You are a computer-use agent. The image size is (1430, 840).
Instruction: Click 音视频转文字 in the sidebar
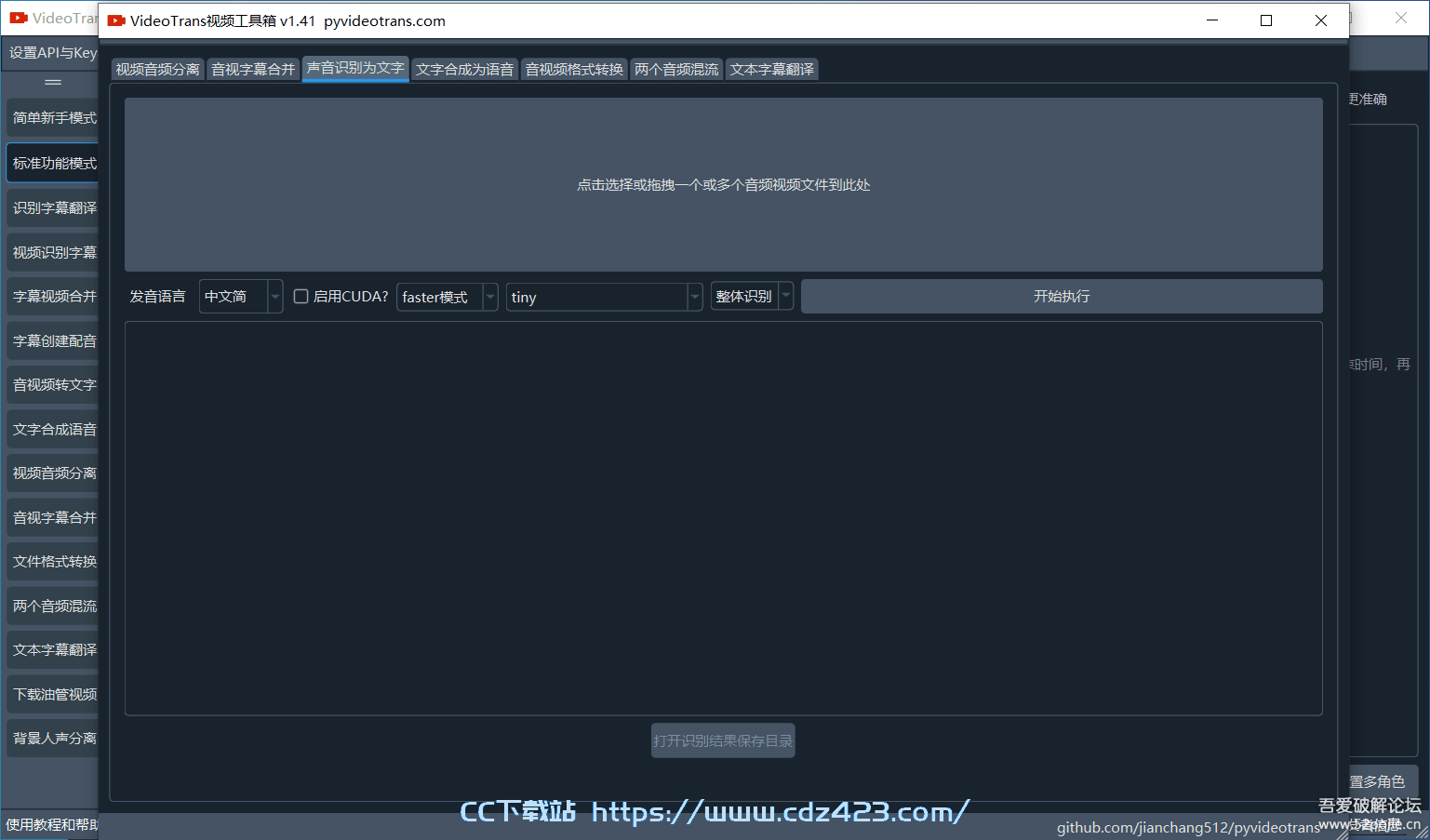[x=54, y=384]
